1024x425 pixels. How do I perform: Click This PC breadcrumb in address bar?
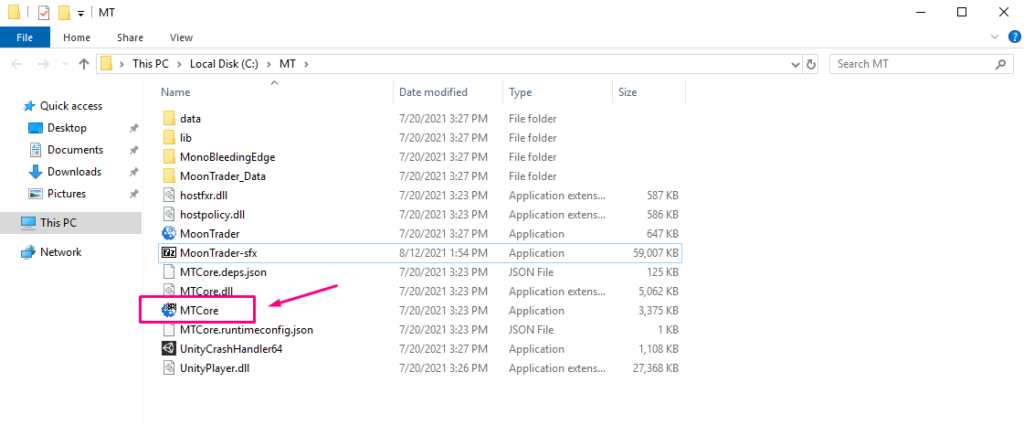(150, 64)
